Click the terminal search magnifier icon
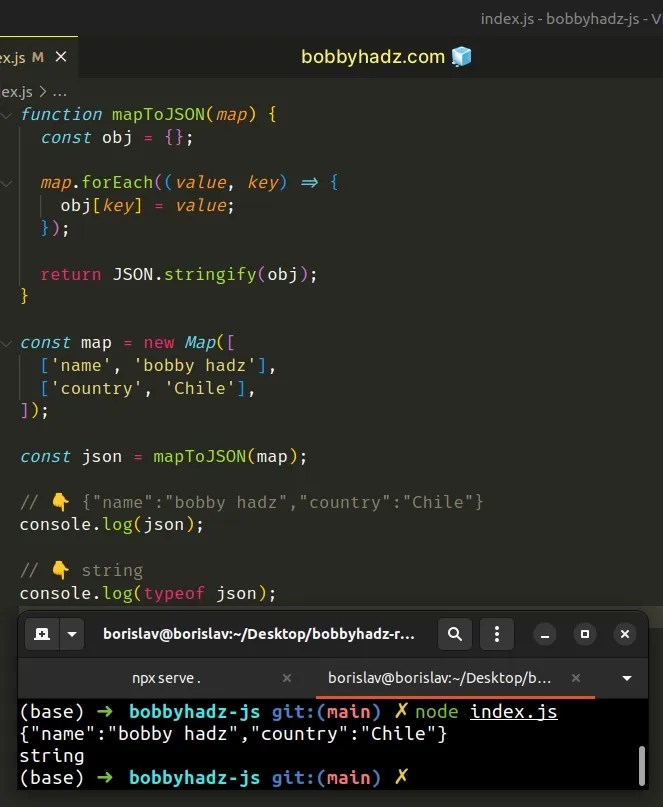 pyautogui.click(x=455, y=634)
